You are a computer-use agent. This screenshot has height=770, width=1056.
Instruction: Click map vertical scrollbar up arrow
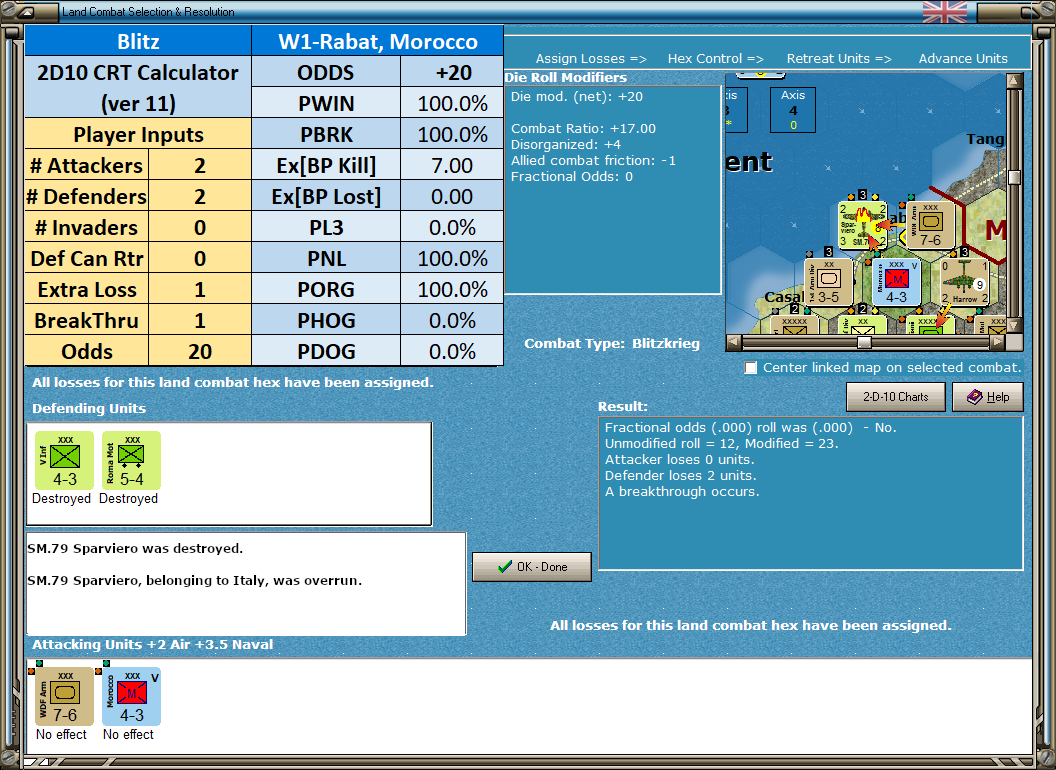(x=1014, y=82)
